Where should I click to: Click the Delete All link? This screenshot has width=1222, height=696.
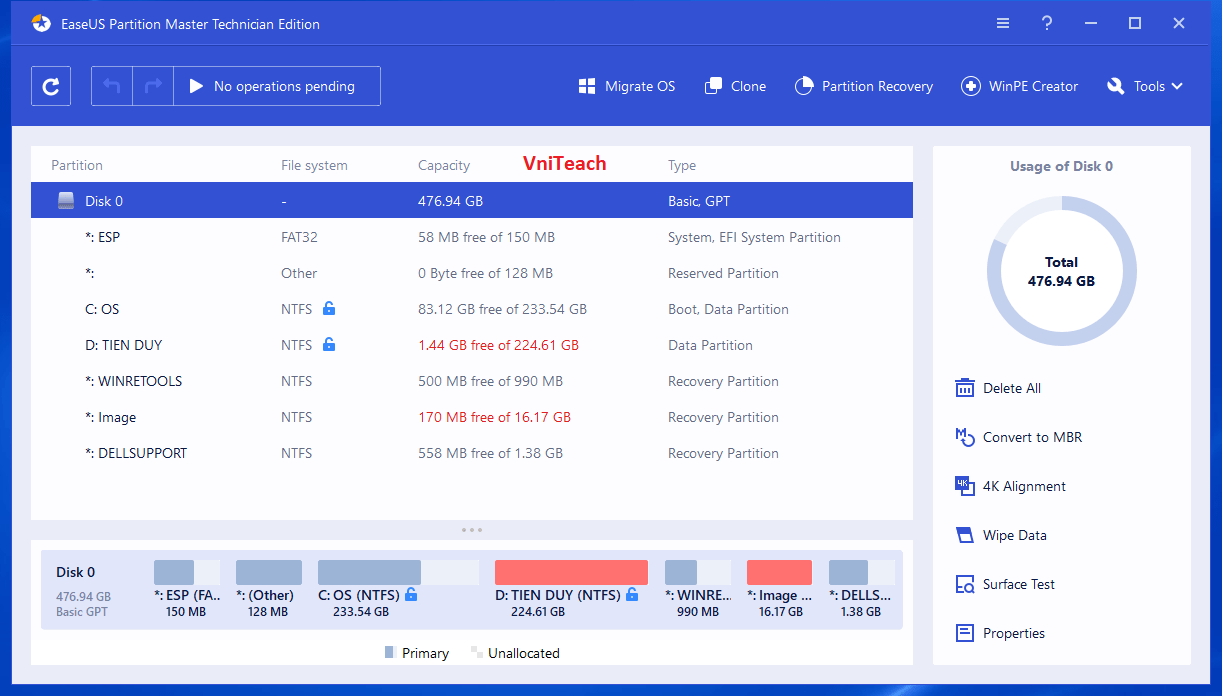[x=1012, y=388]
